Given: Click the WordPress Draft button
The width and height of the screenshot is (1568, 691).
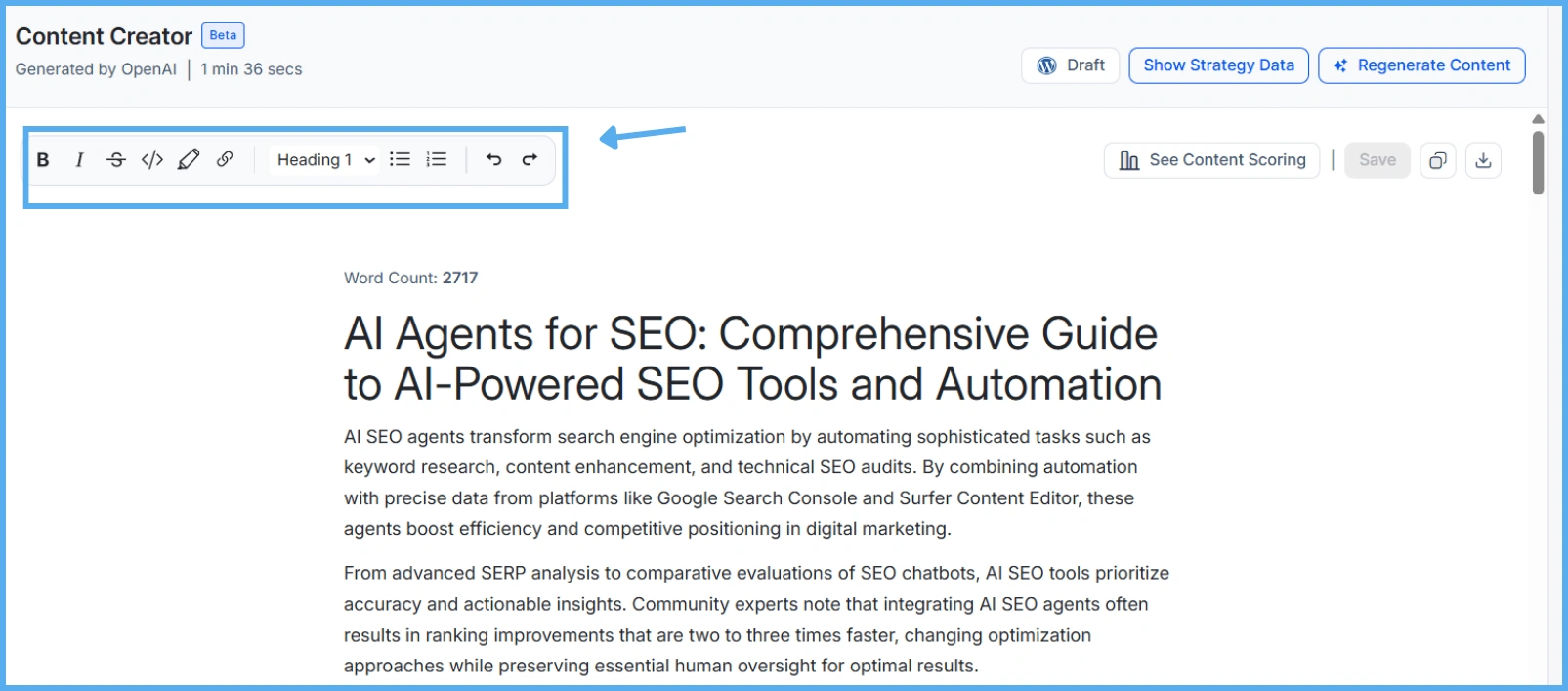Looking at the screenshot, I should pos(1071,65).
